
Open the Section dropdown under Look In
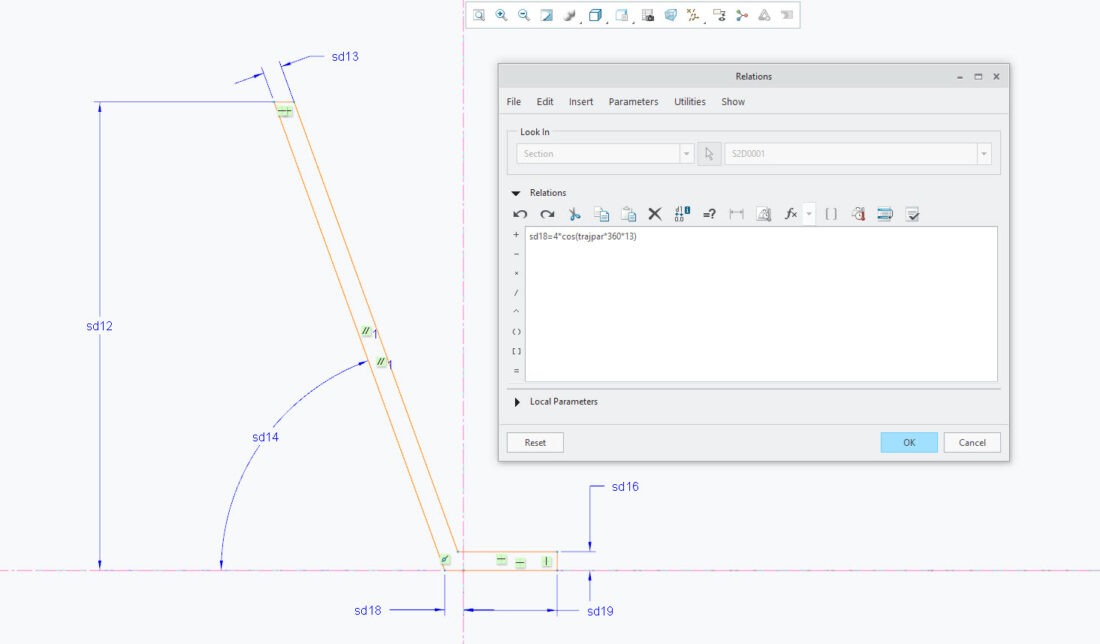click(x=686, y=153)
